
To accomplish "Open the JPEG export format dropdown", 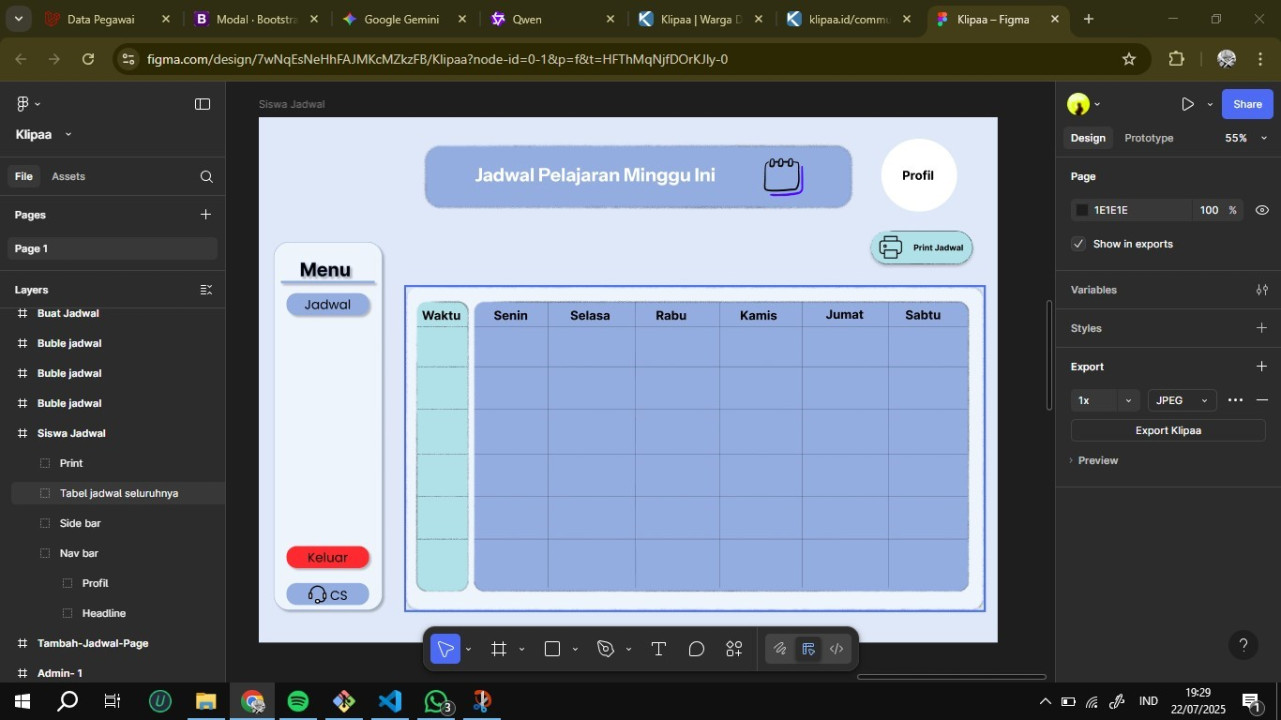I will pos(1182,400).
